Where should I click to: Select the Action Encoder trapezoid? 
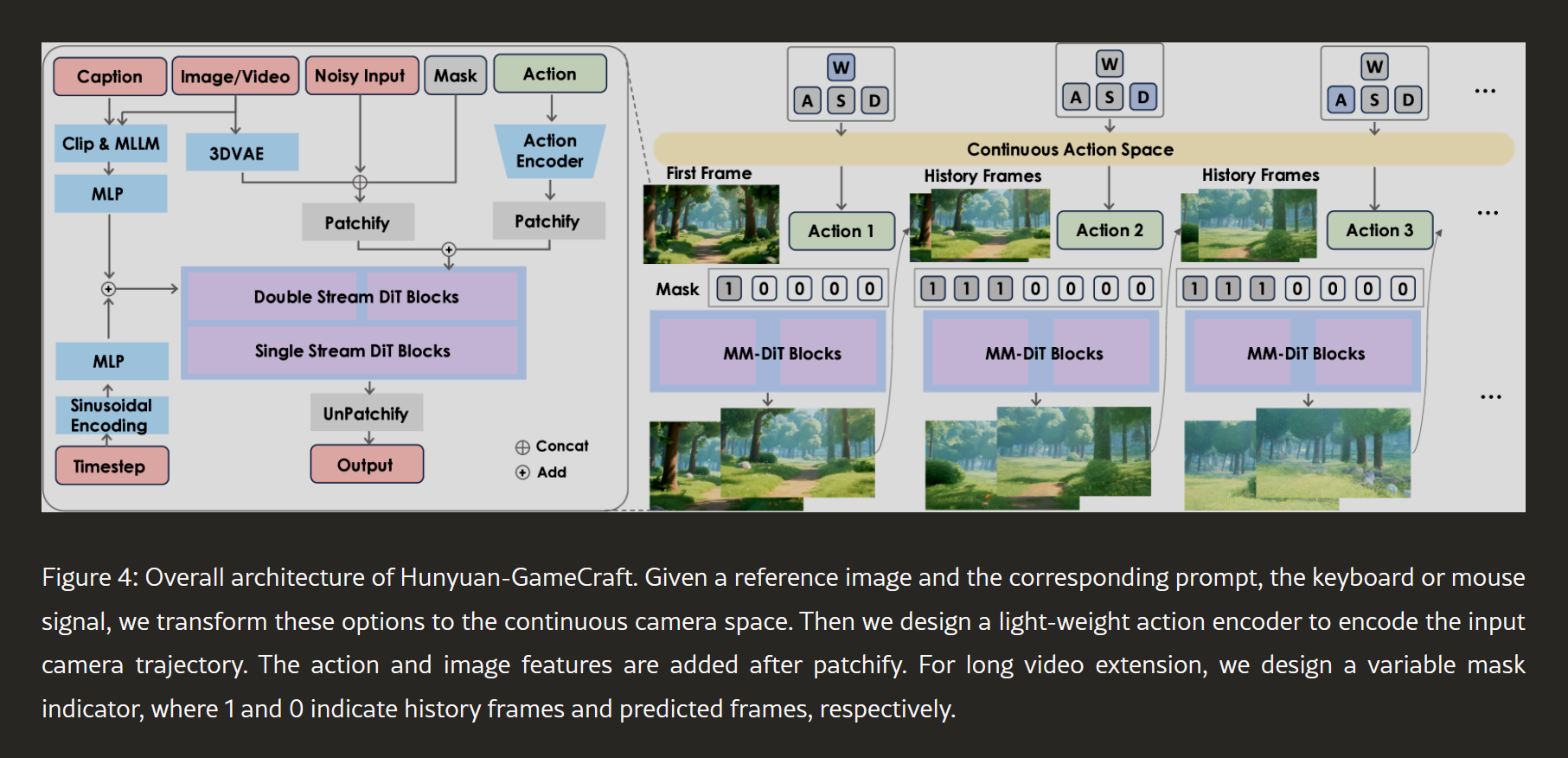pyautogui.click(x=550, y=151)
